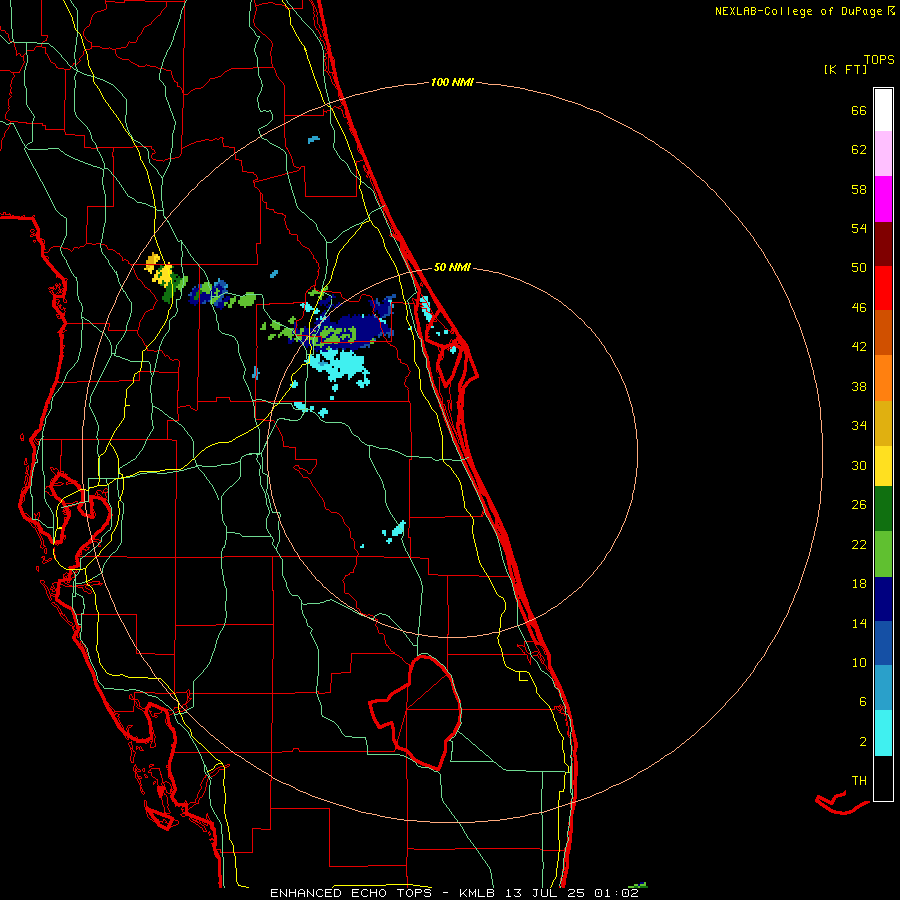The image size is (900, 900).
Task: Click the navy blue legend swatch
Action: click(883, 599)
